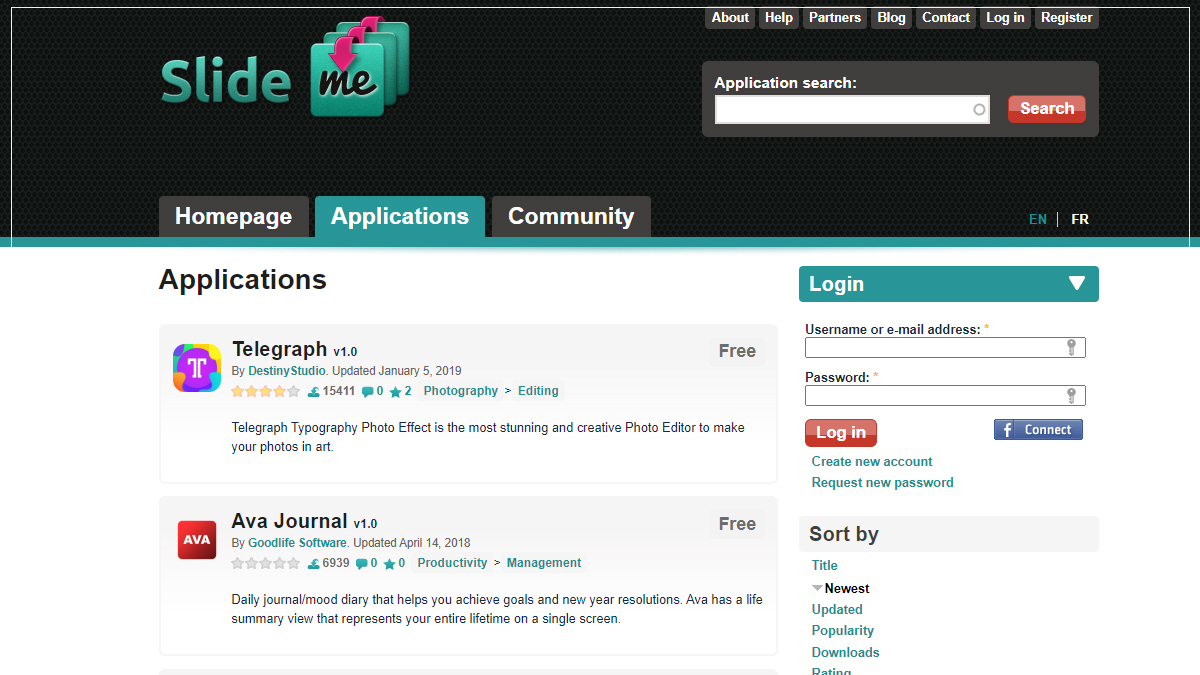Open the Productivity category

[452, 563]
